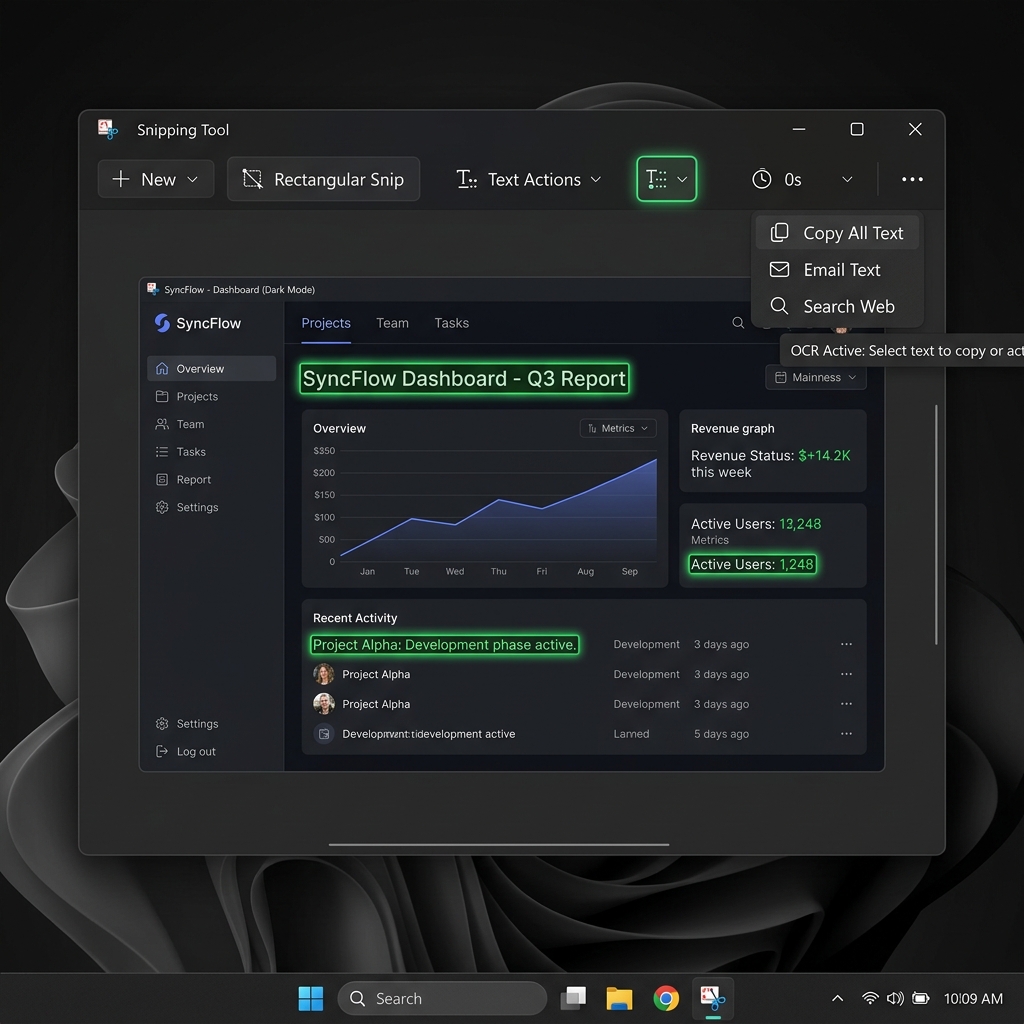Click the Wi-Fi icon in system tray
The image size is (1024, 1024).
(870, 999)
